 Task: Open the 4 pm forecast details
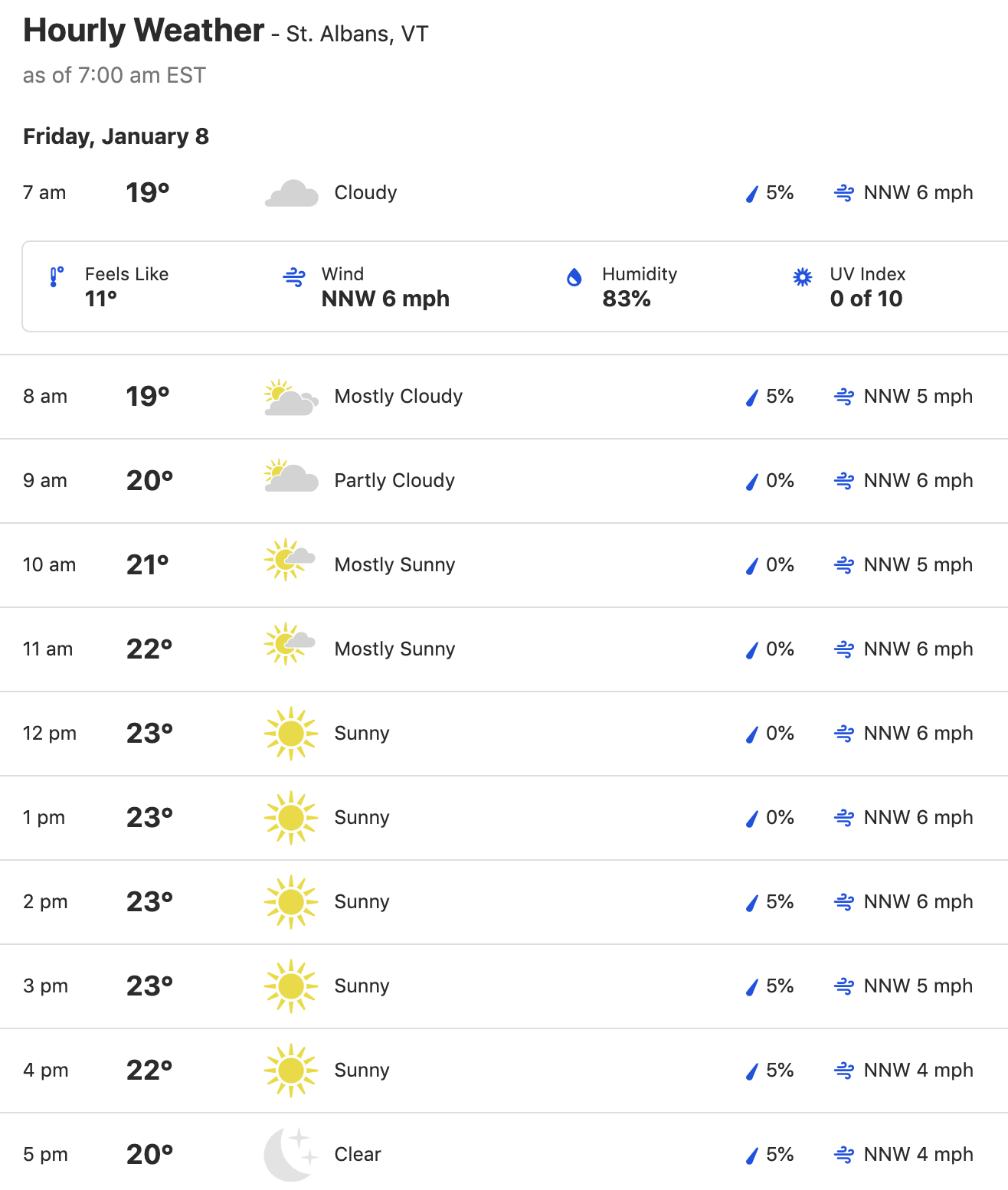(x=504, y=1071)
